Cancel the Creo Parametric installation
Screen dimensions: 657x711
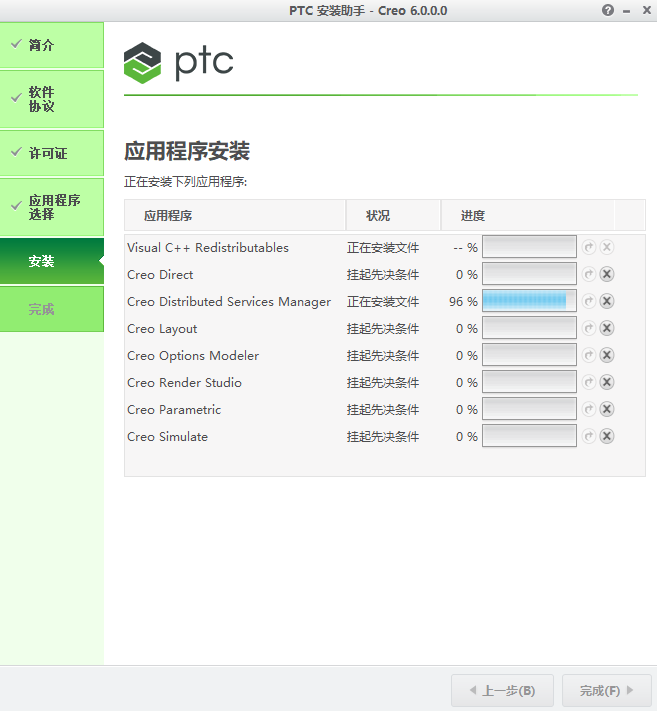pos(607,409)
